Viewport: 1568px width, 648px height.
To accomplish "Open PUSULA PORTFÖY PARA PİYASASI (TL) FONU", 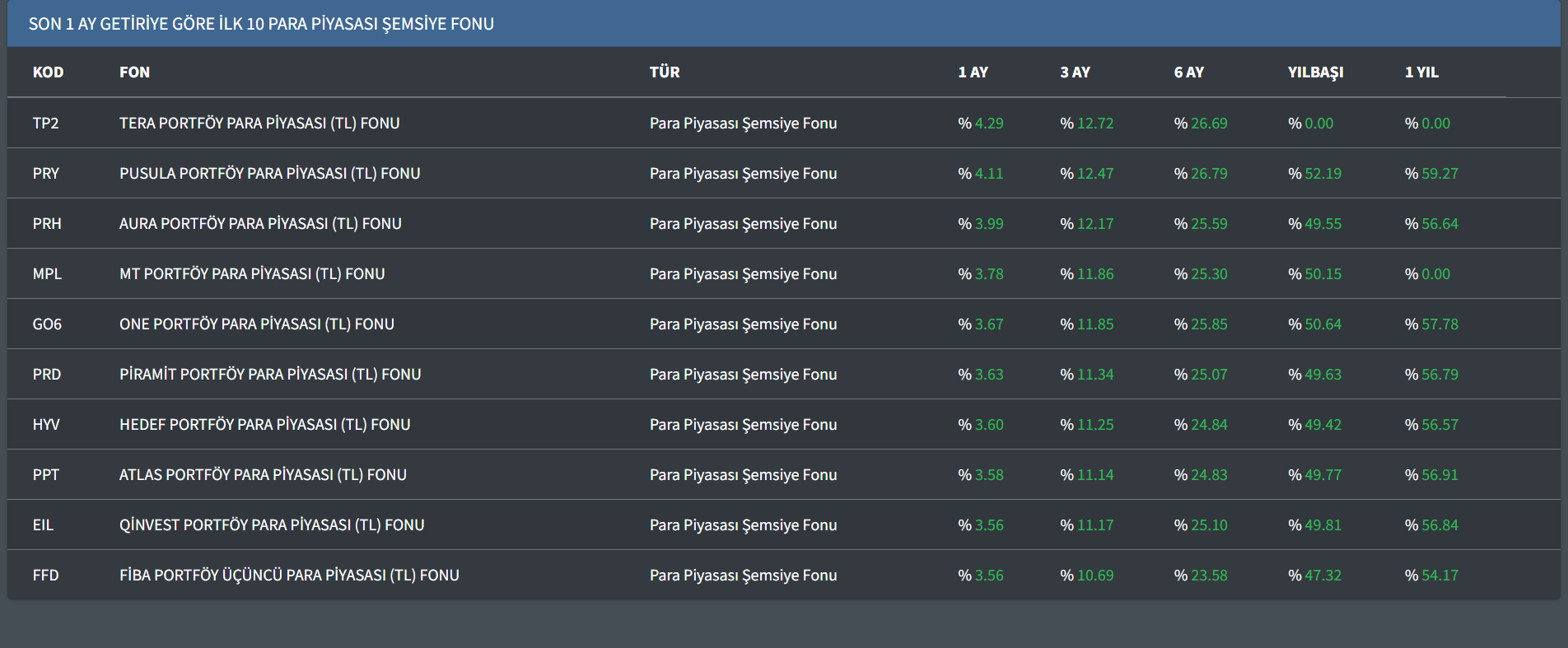I will click(269, 174).
